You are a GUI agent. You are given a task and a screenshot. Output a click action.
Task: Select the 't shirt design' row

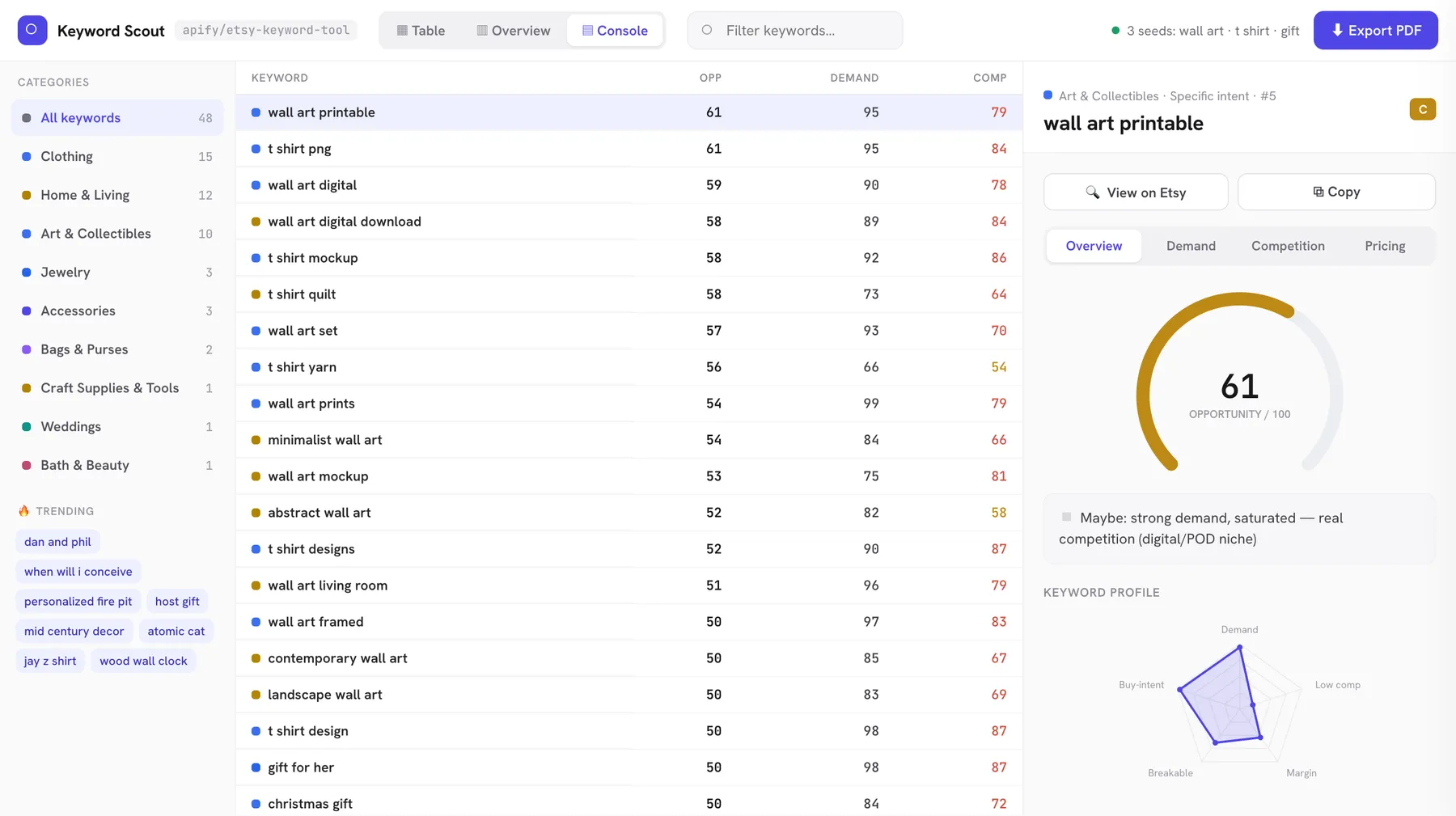629,731
